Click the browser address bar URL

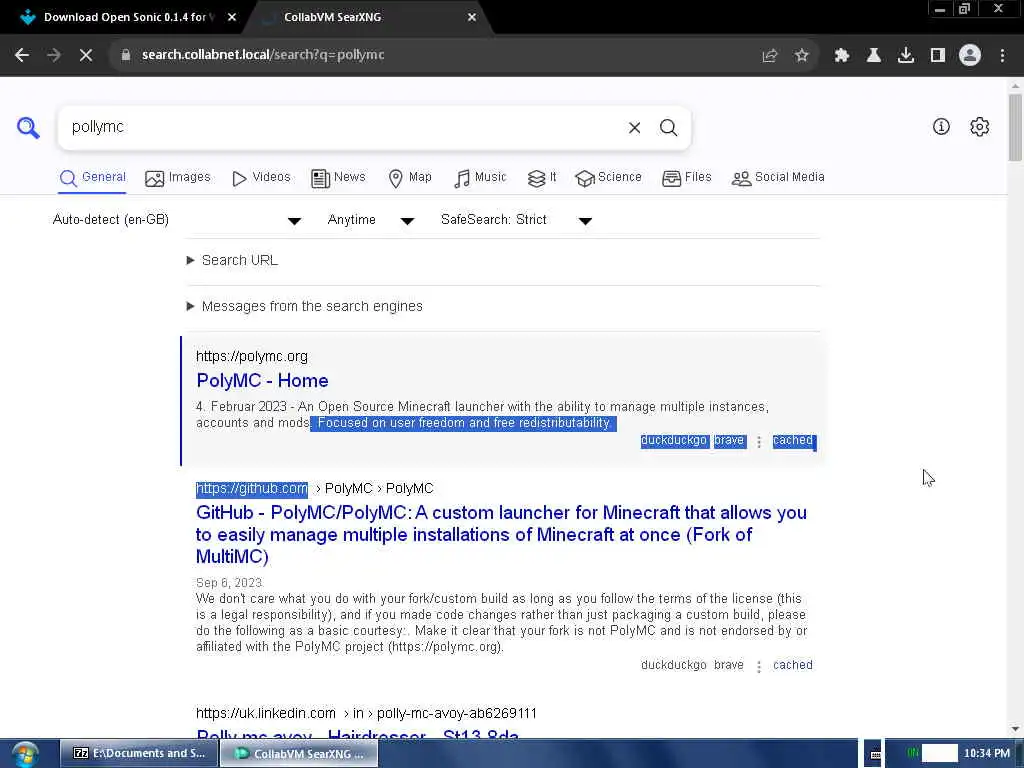[x=263, y=55]
